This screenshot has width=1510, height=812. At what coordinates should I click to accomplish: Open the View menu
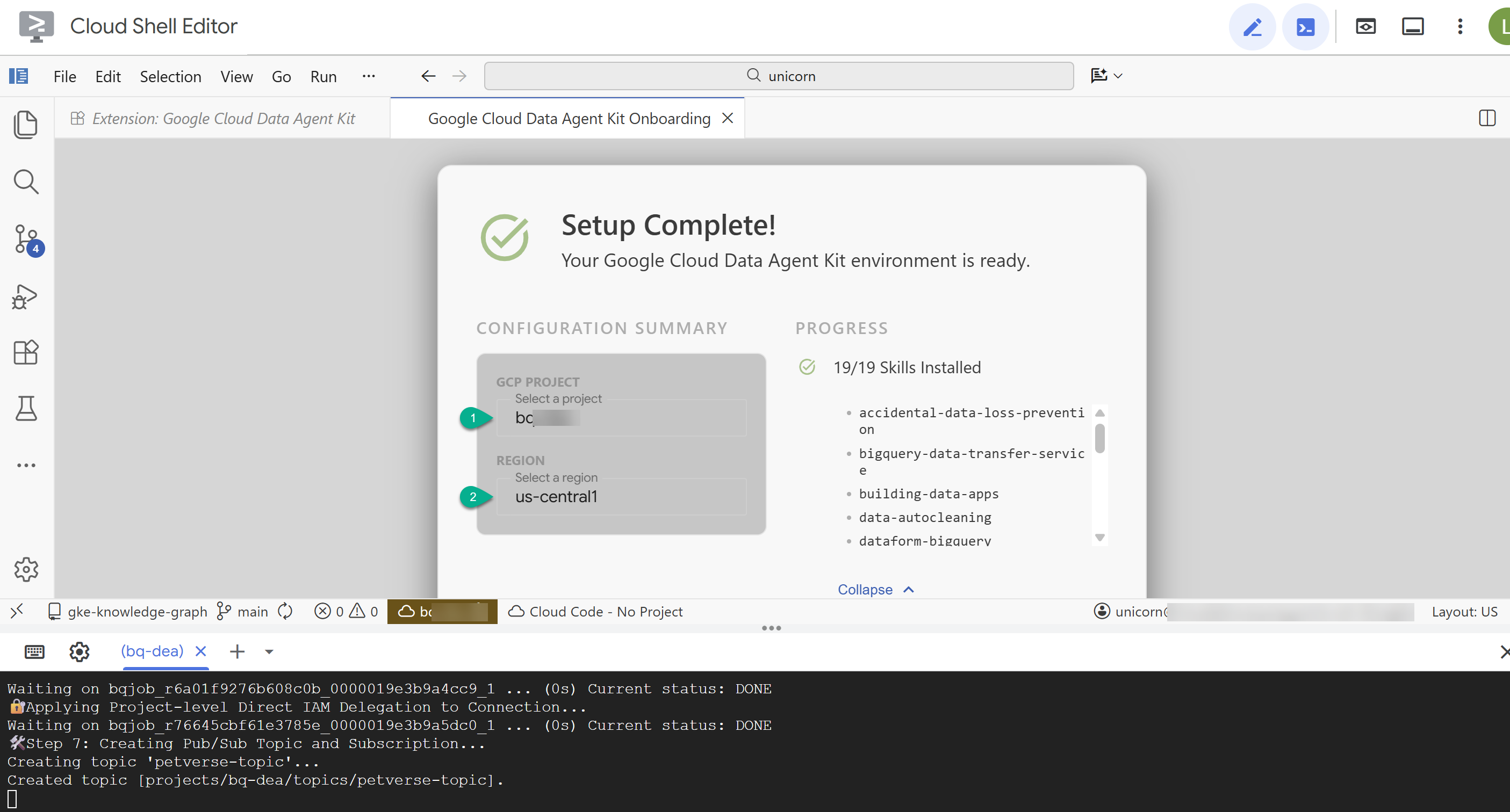point(236,77)
